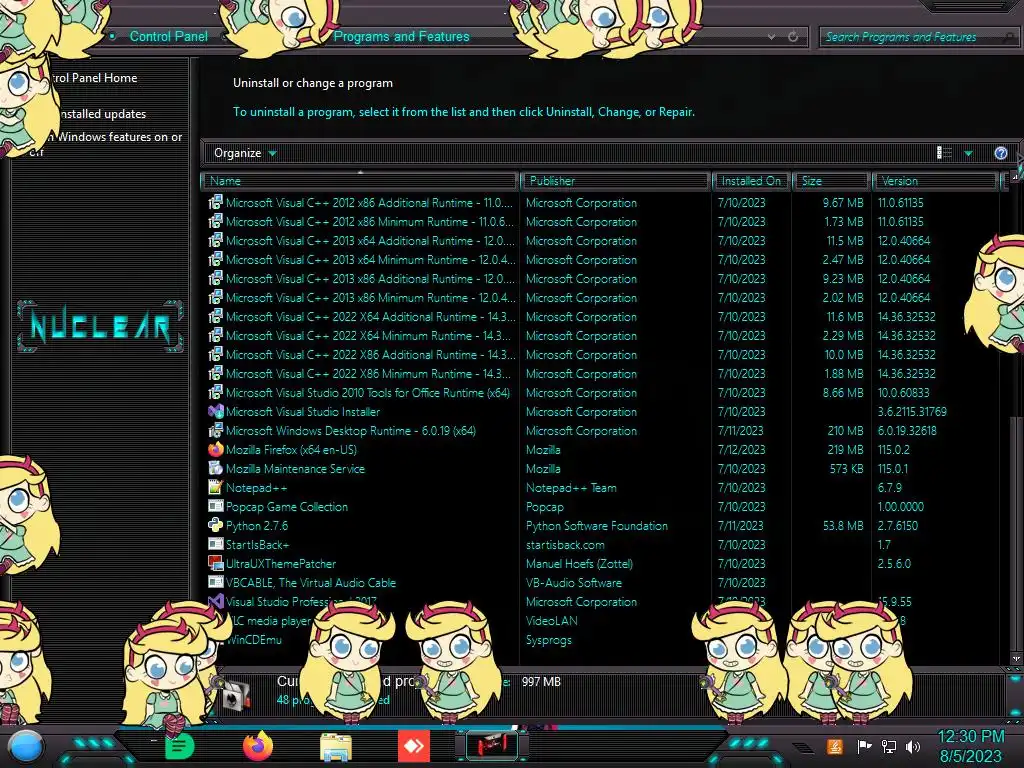Click the list scrollbar down arrow
Image resolution: width=1024 pixels, height=768 pixels.
[1016, 658]
